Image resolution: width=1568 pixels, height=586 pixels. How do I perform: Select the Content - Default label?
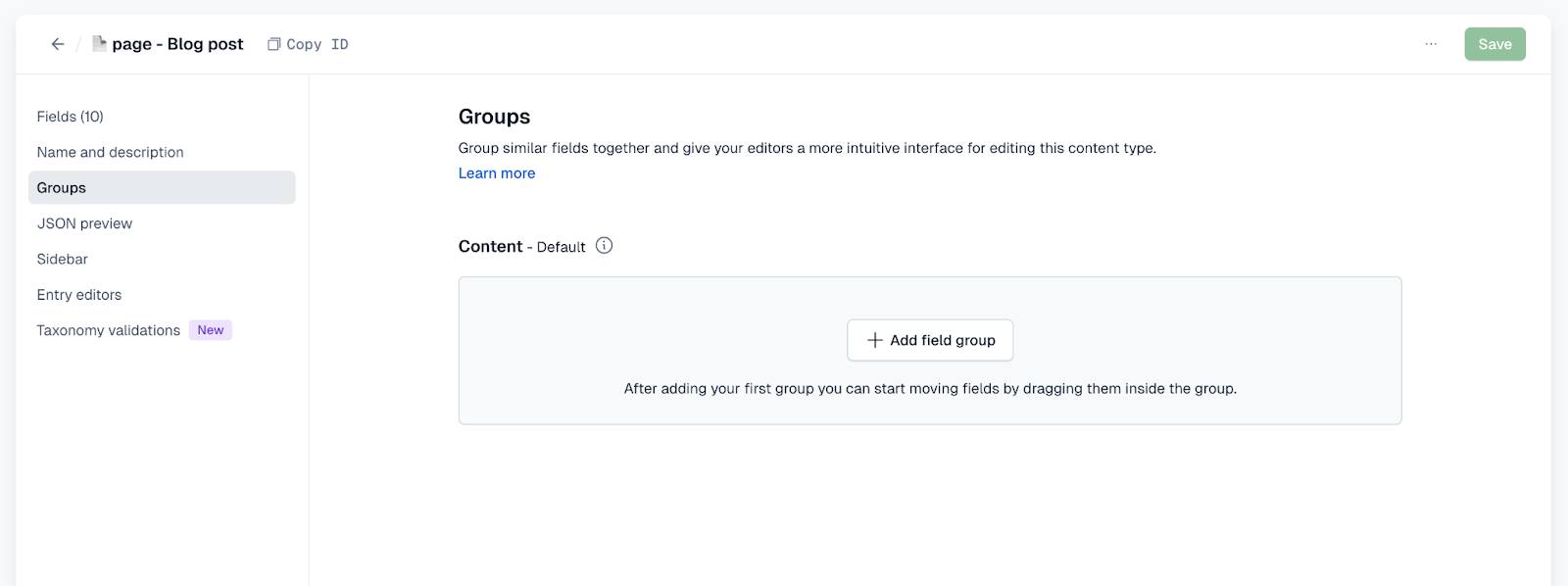[x=521, y=247]
